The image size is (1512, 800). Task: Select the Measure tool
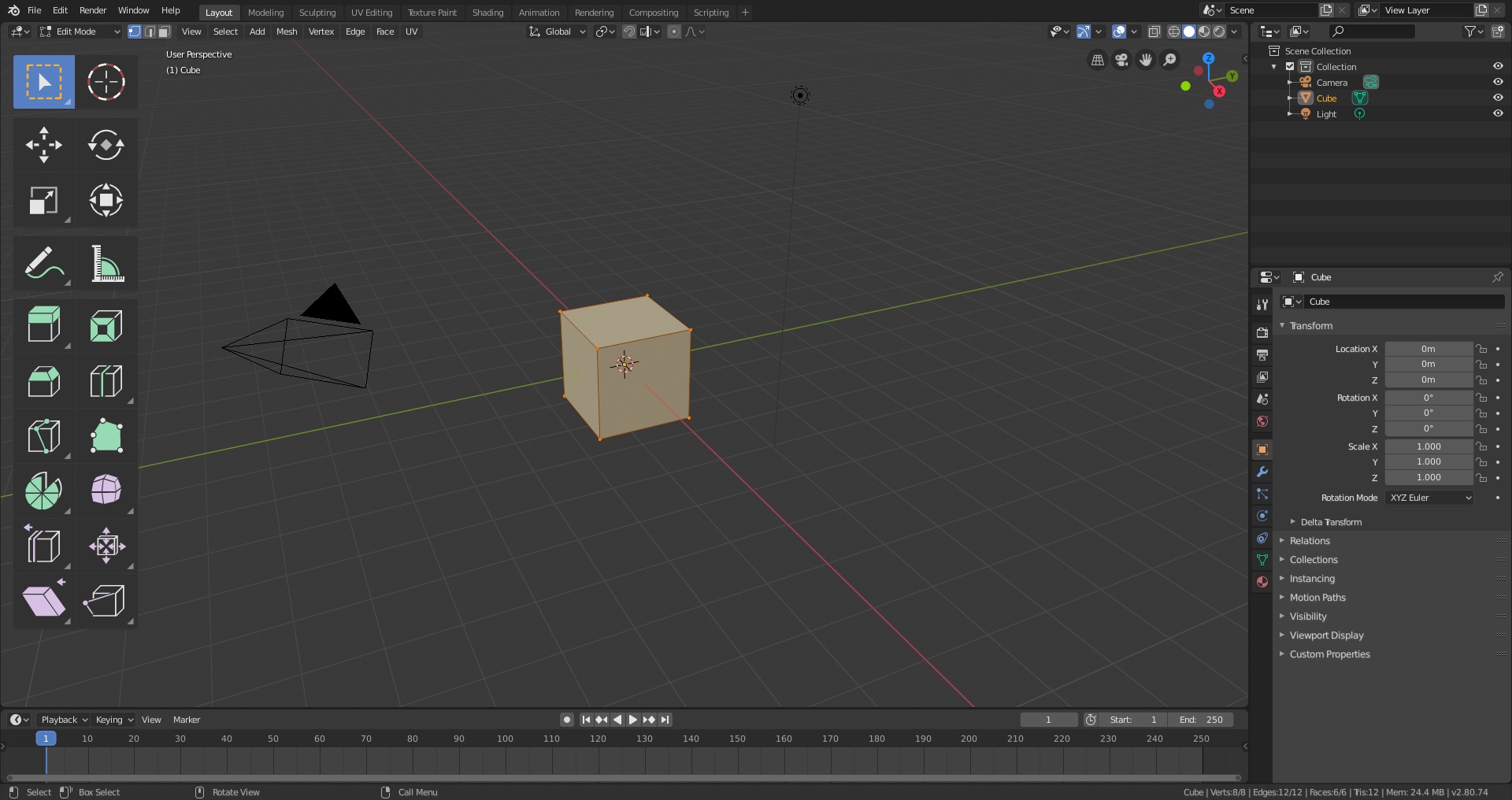pyautogui.click(x=106, y=263)
